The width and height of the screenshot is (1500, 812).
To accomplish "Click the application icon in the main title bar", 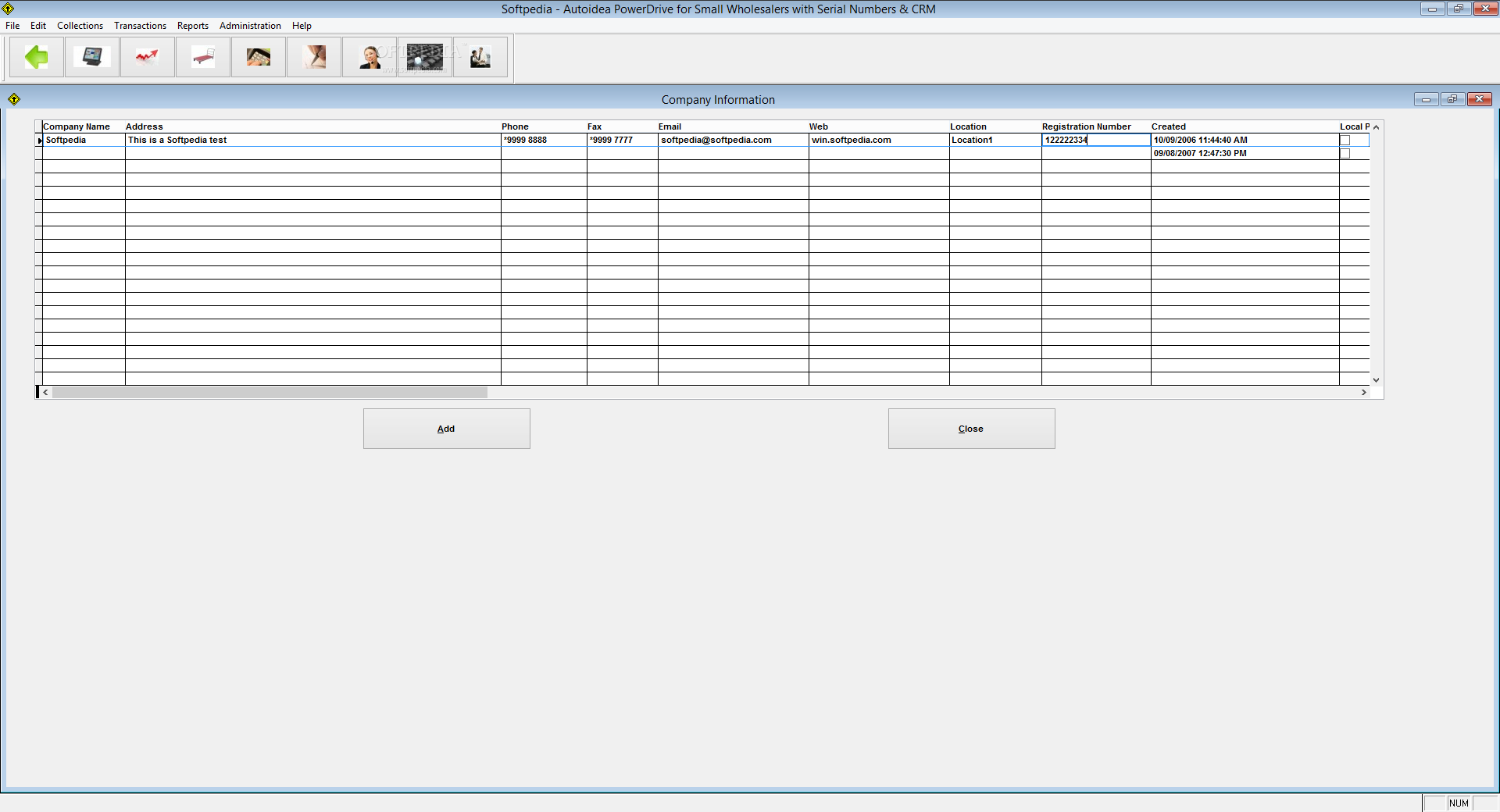I will pos(8,9).
